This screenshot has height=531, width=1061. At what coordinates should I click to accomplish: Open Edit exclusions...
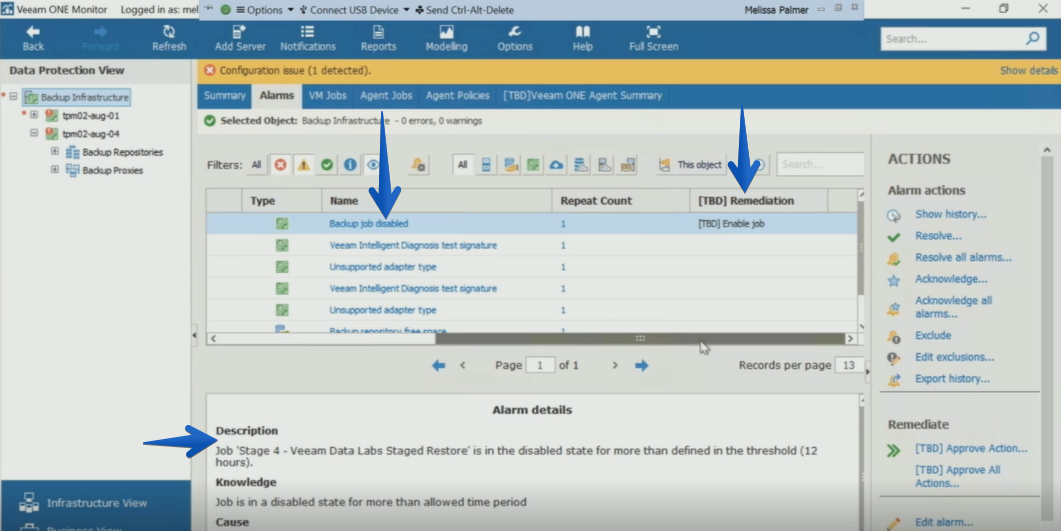click(954, 357)
